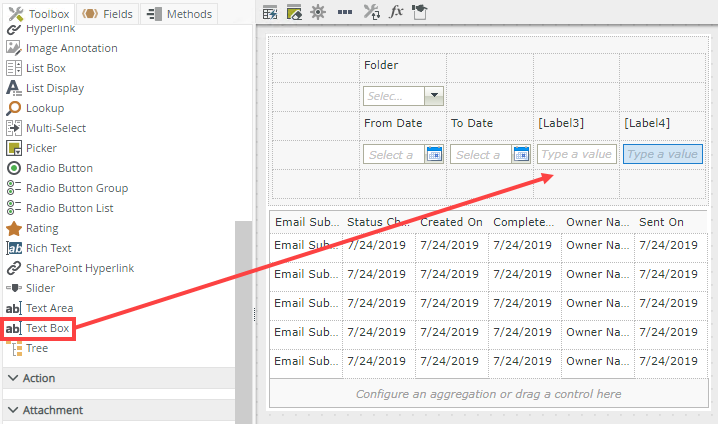Select Radio Button Group control icon
The height and width of the screenshot is (424, 718).
pos(14,188)
